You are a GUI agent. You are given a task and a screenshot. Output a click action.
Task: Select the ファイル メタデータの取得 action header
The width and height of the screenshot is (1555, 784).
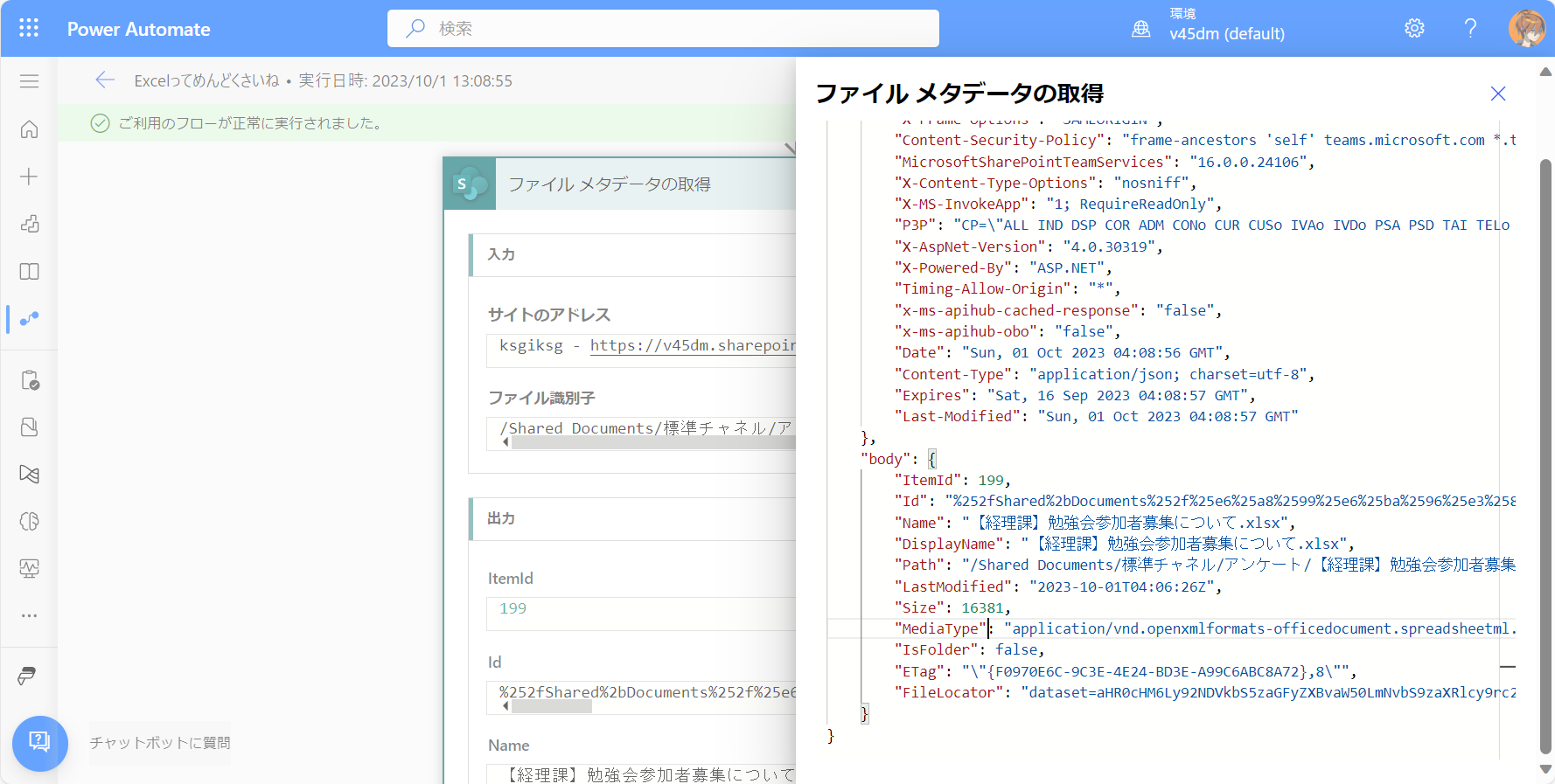[619, 184]
